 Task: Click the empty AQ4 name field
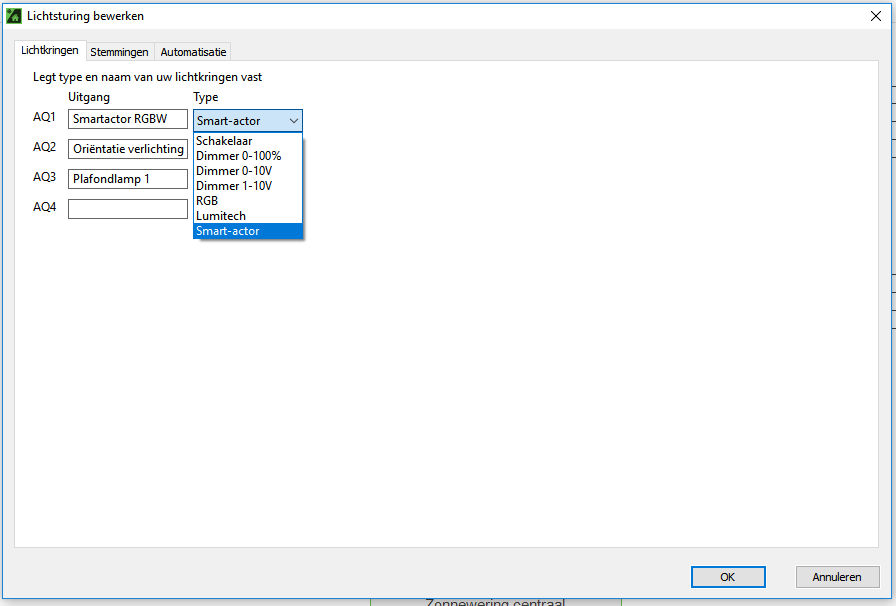pyautogui.click(x=128, y=209)
